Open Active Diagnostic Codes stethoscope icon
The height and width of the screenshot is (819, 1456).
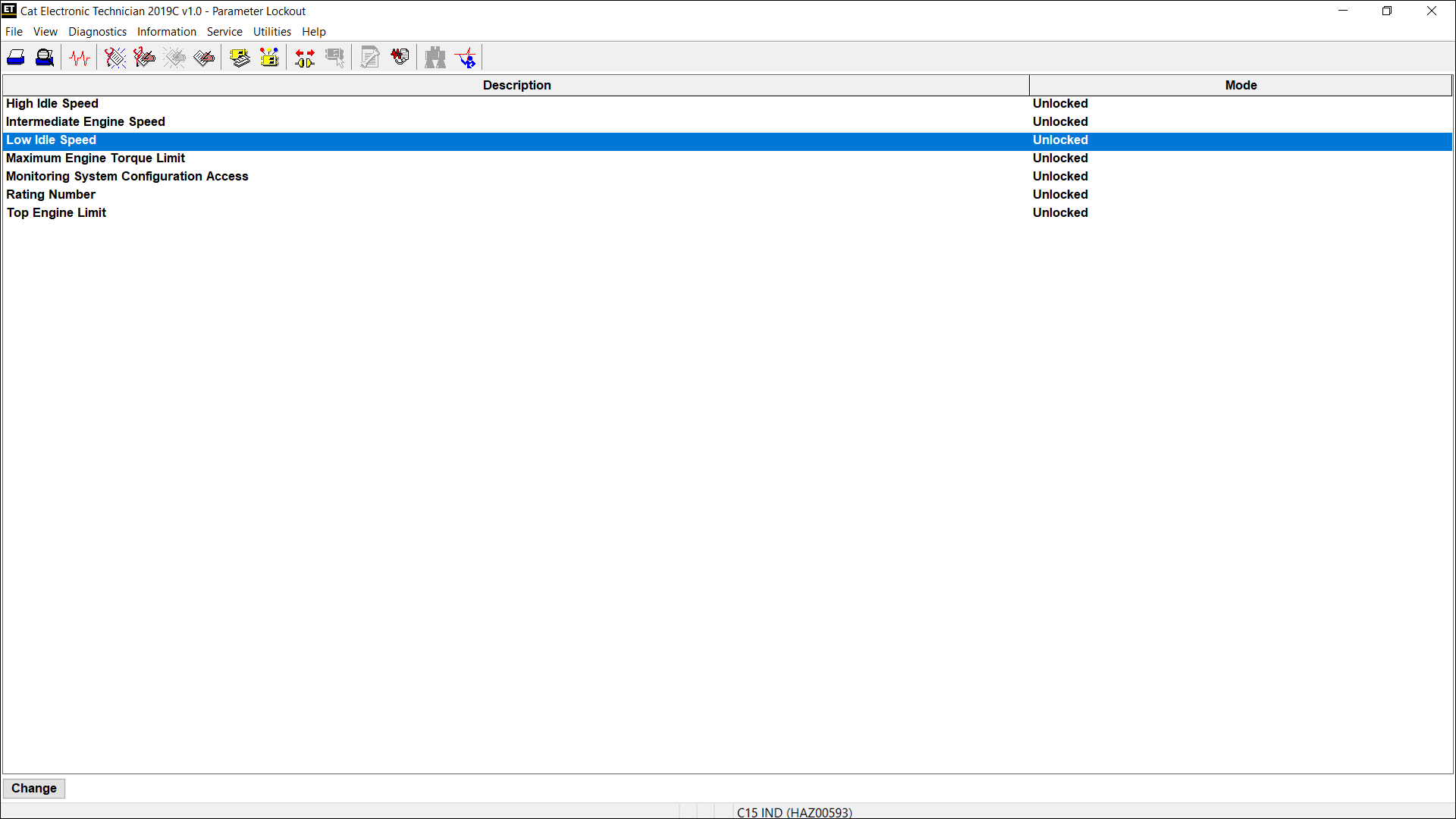115,58
